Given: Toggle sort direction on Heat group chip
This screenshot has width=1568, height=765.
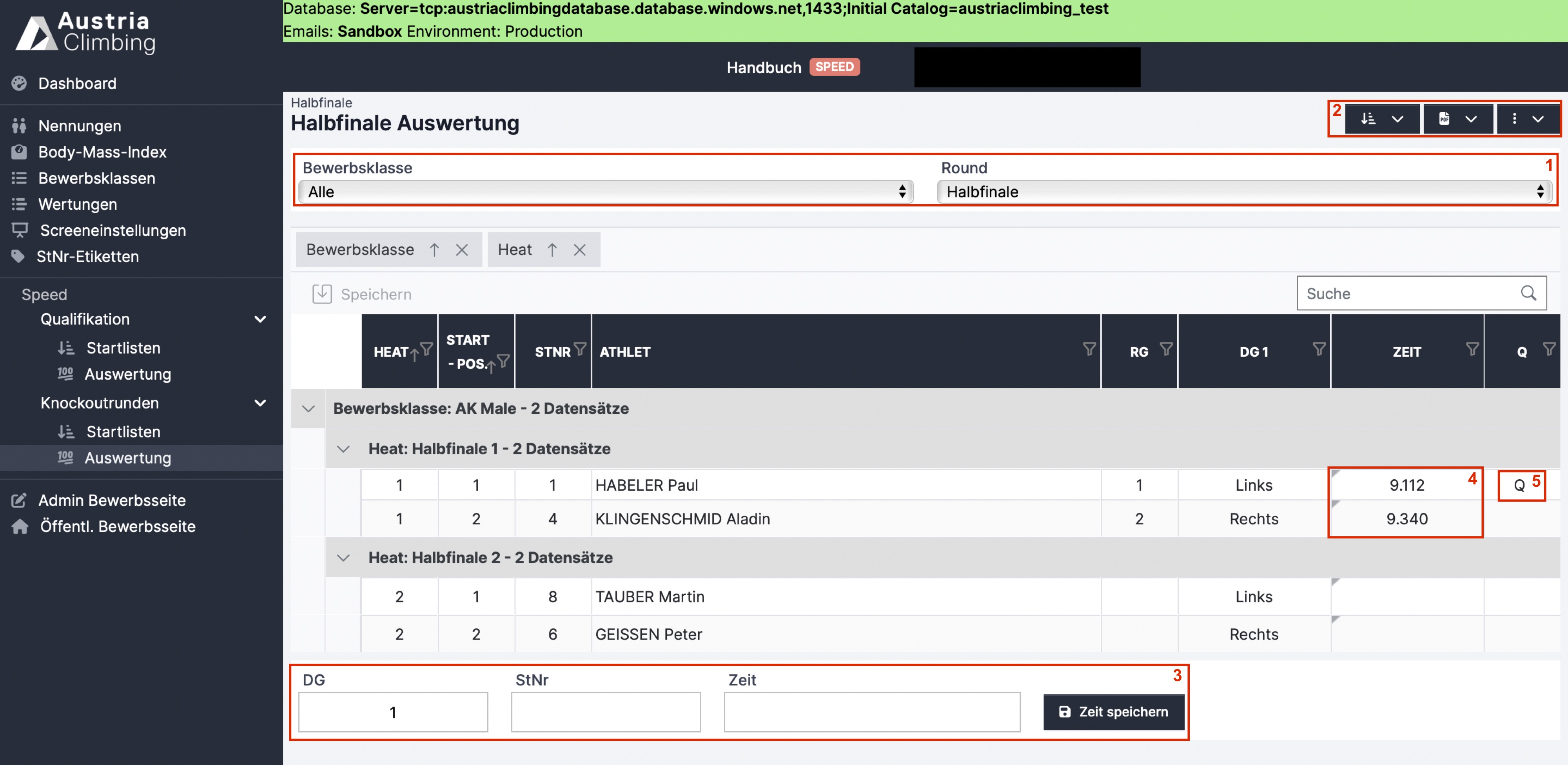Looking at the screenshot, I should click(x=552, y=250).
